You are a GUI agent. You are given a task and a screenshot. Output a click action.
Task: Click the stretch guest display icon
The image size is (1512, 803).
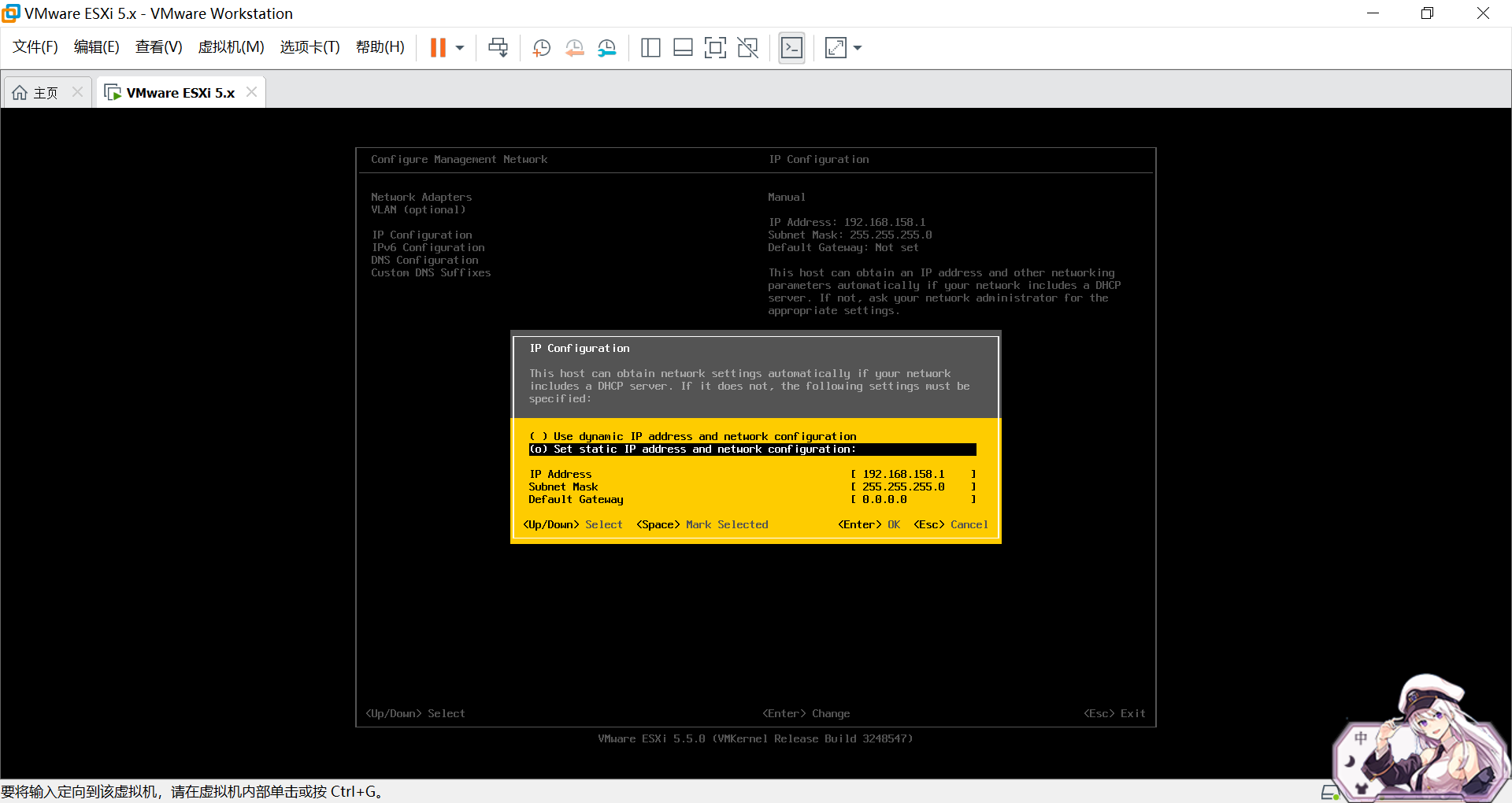coord(836,48)
